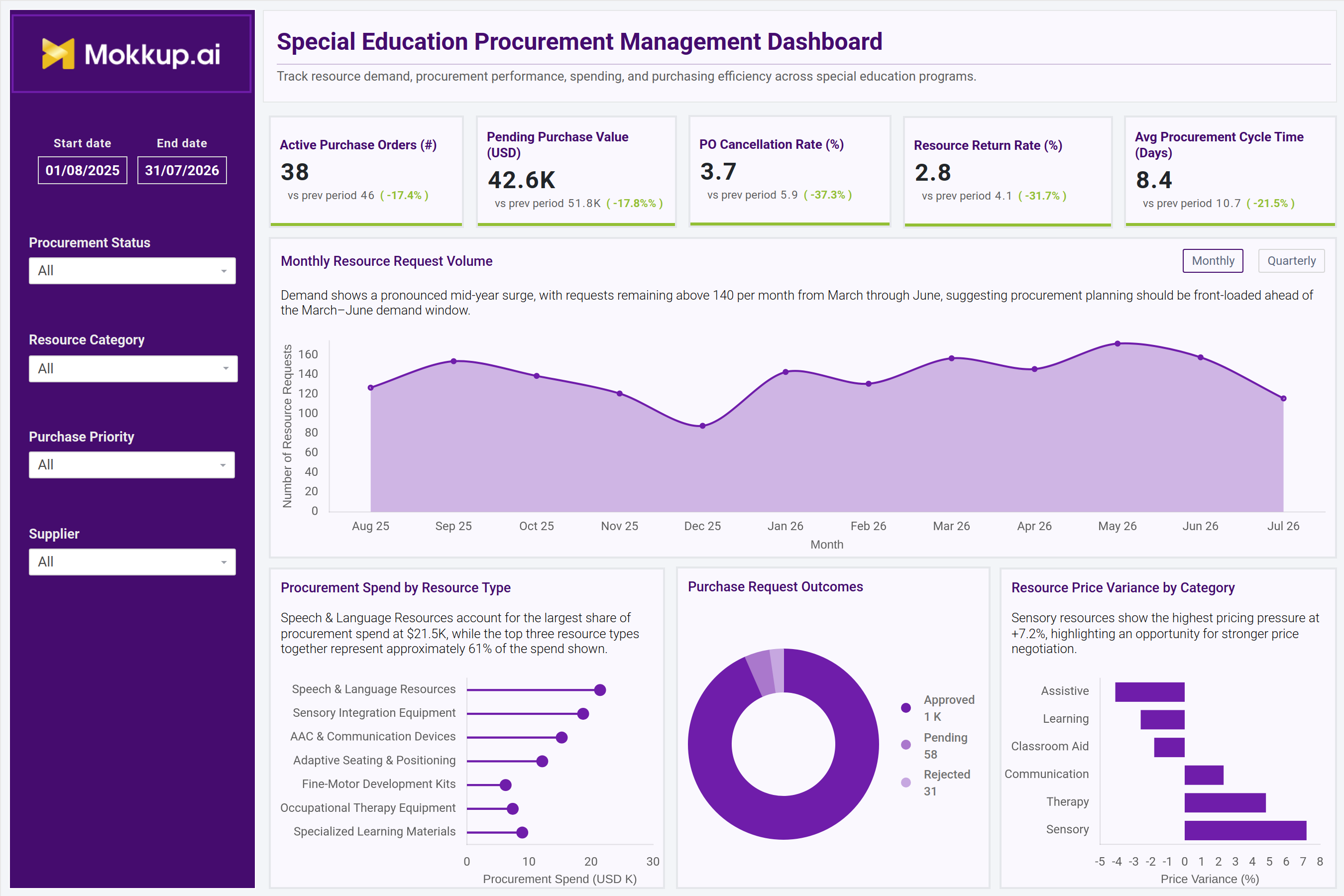Click the Active Purchase Orders card
Viewport: 1344px width, 896px height.
point(366,171)
